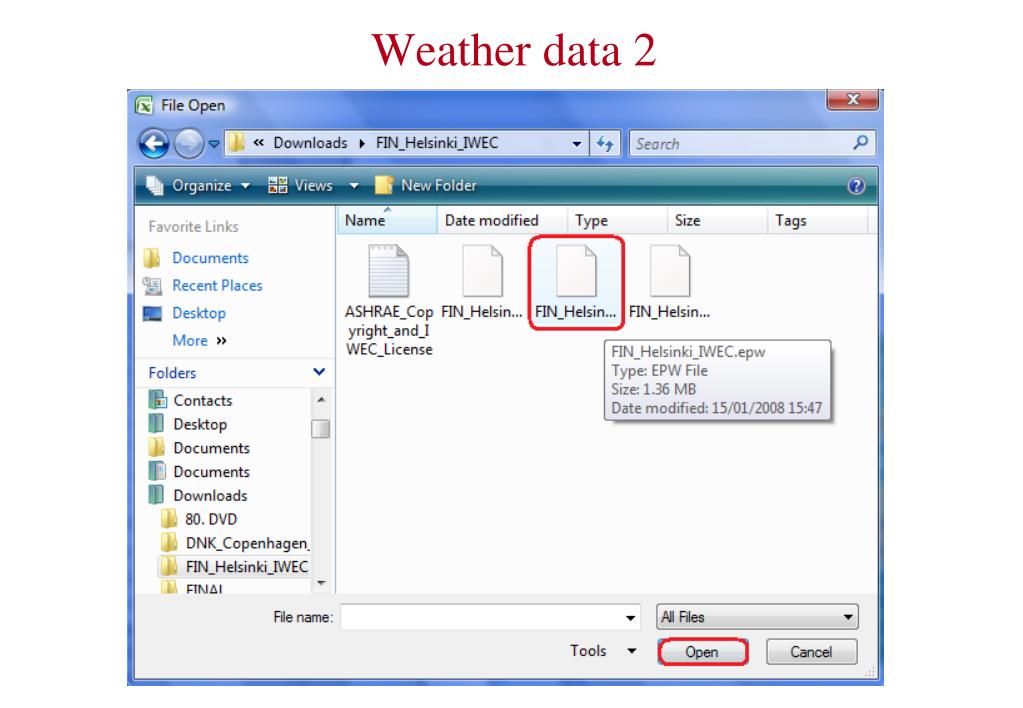Image resolution: width=1023 pixels, height=708 pixels.
Task: Open the All Files type dropdown
Action: (x=757, y=617)
